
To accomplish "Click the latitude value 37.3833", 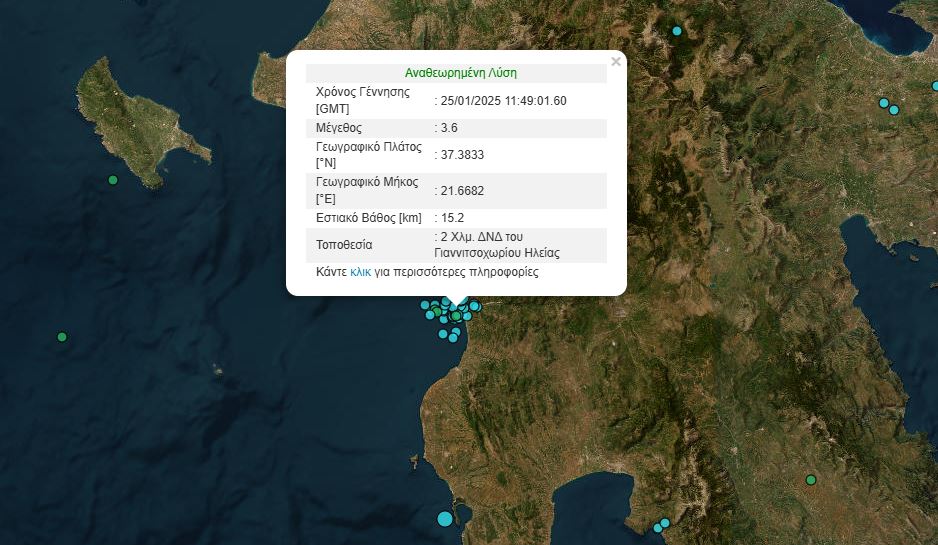I will click(x=462, y=155).
